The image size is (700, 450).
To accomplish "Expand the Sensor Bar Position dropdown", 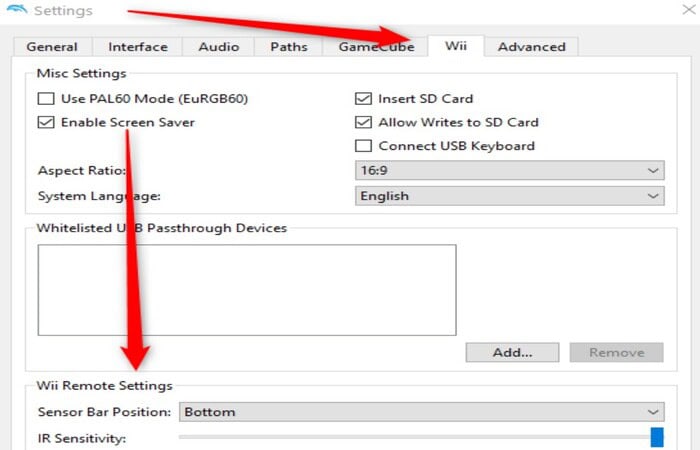I will coord(421,412).
